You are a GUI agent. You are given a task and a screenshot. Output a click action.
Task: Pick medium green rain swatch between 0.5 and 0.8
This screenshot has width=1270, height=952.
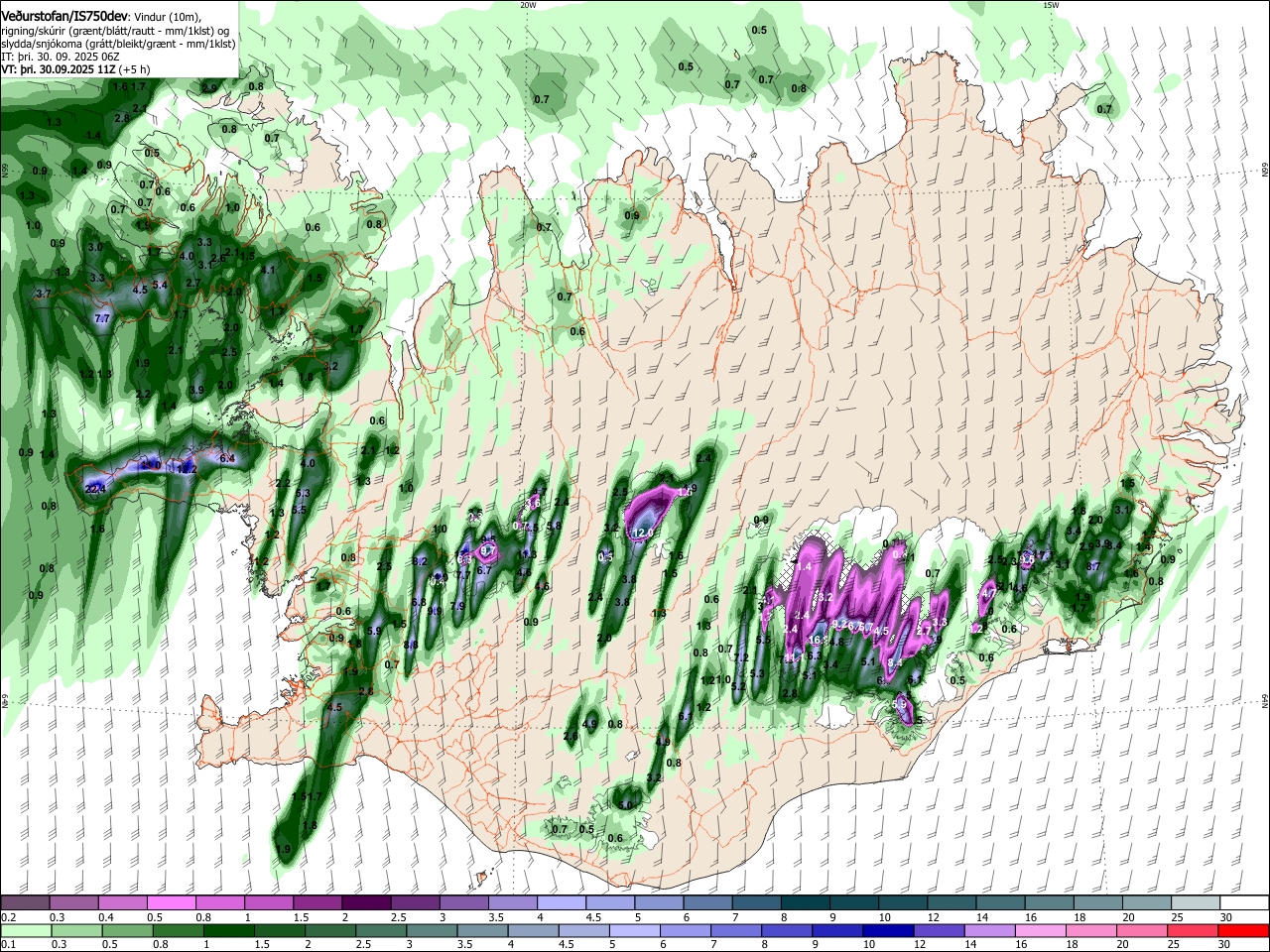(127, 930)
